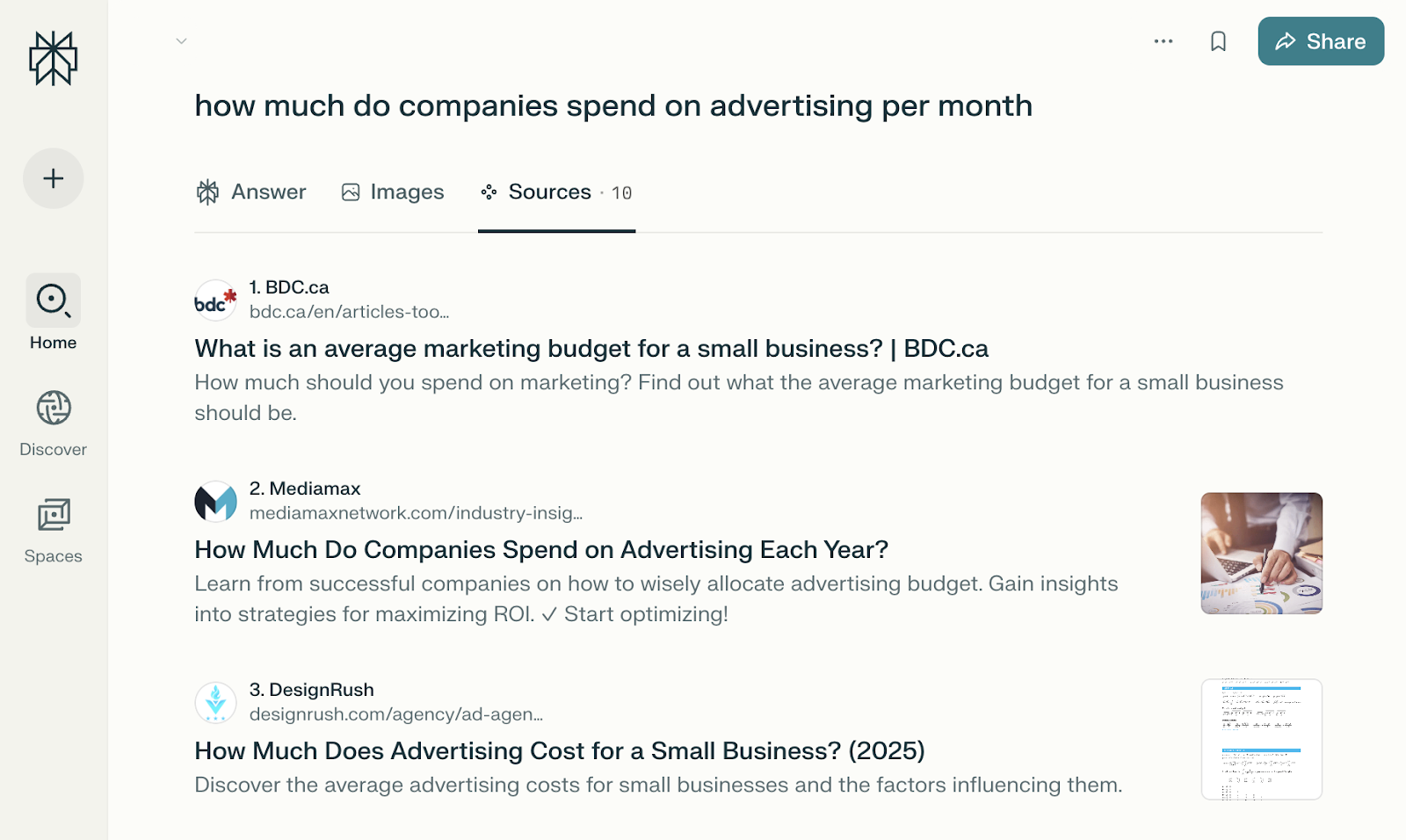Expand the chevron dropdown at top

click(x=181, y=41)
